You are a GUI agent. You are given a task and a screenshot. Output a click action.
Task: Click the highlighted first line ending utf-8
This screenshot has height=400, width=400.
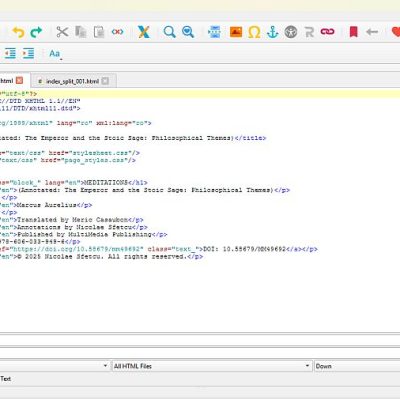click(200, 94)
